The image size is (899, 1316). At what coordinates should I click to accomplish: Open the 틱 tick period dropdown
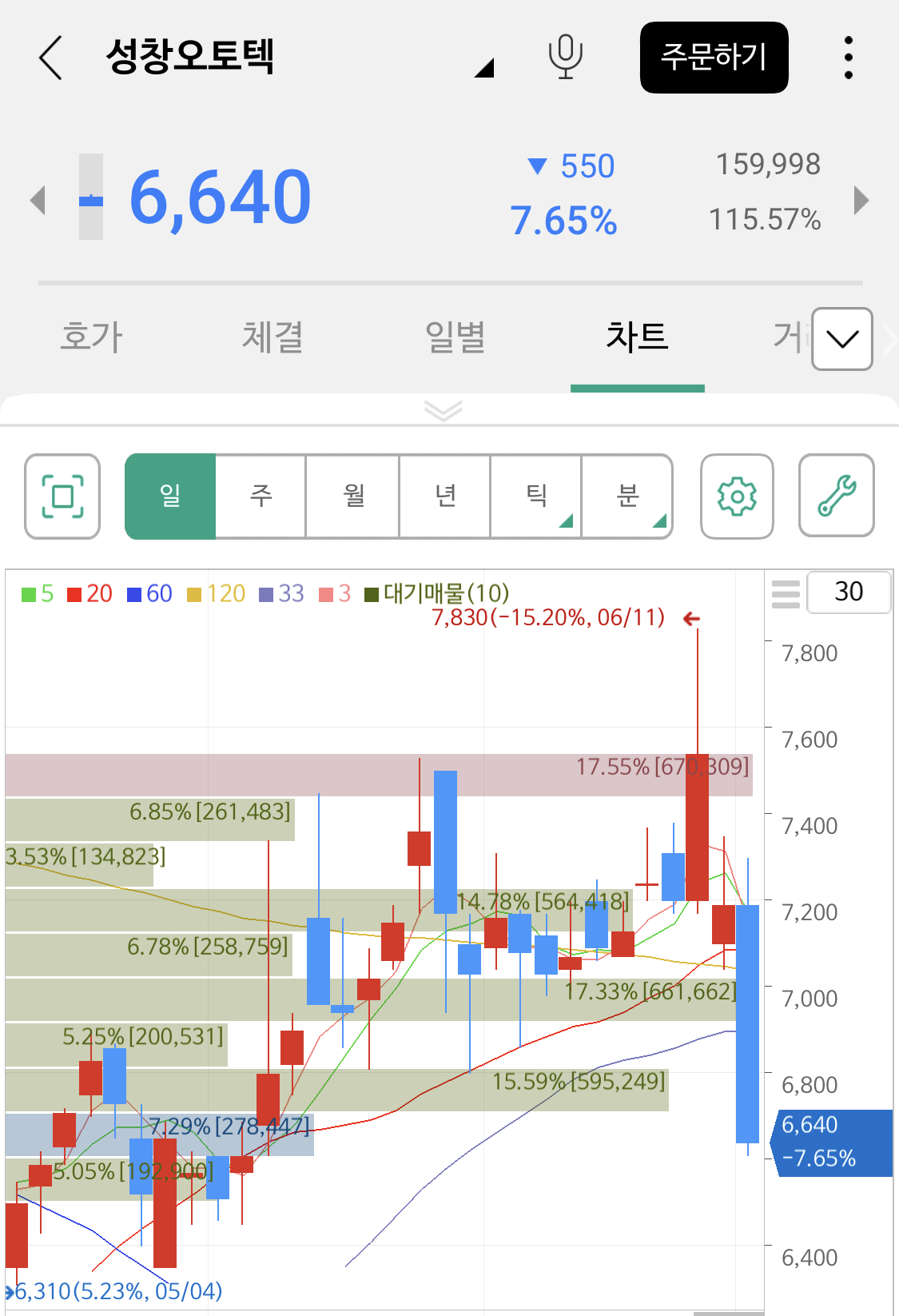536,496
